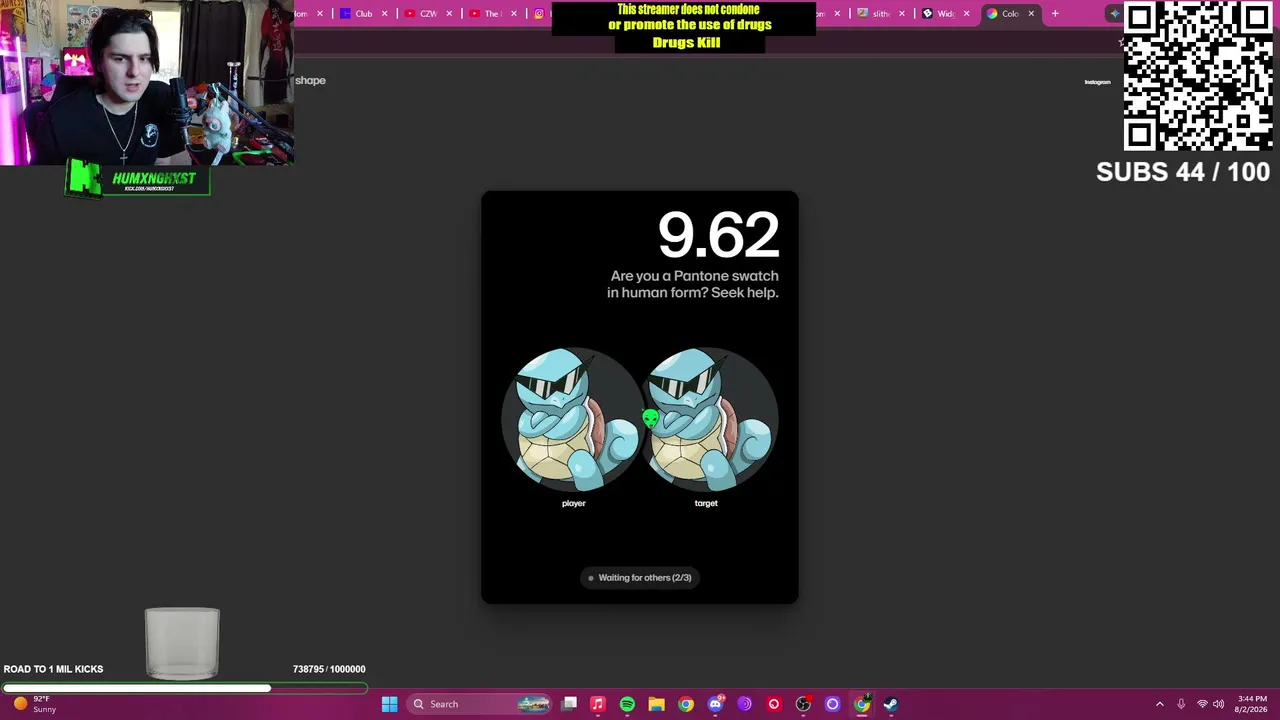
Task: Open Wi-Fi network settings in tray
Action: [1202, 704]
